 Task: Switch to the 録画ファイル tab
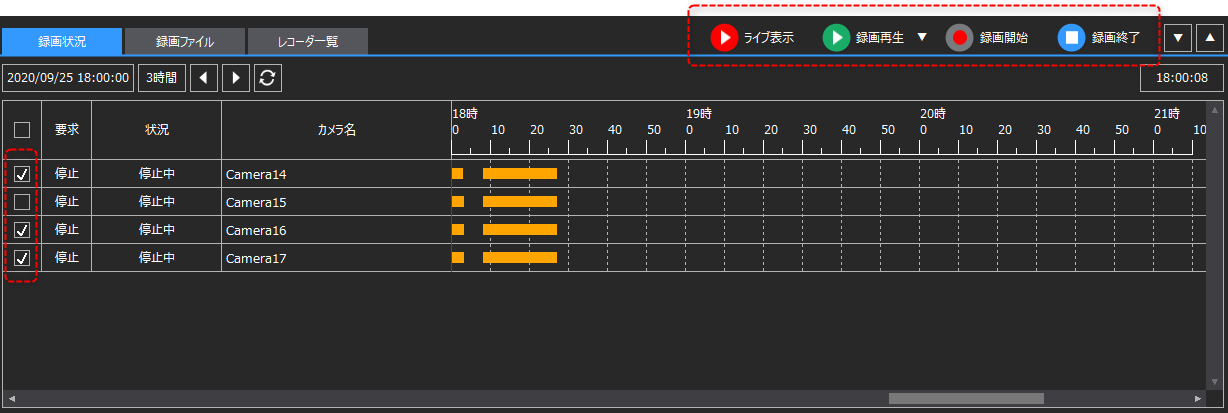click(x=185, y=42)
